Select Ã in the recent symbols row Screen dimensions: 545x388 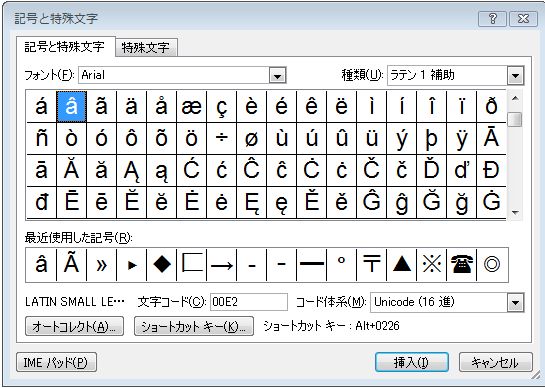point(72,265)
